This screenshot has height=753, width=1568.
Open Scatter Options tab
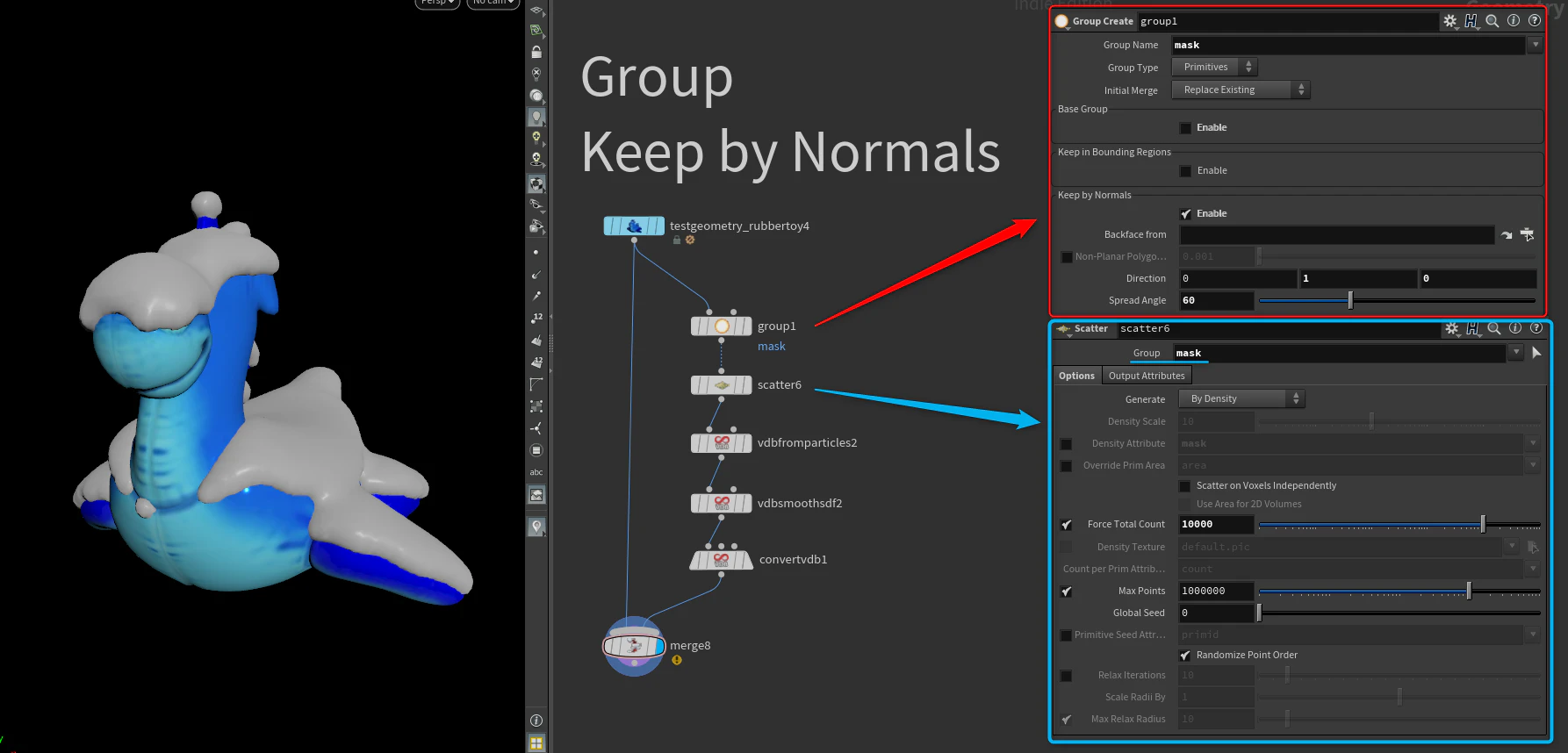[x=1076, y=376]
